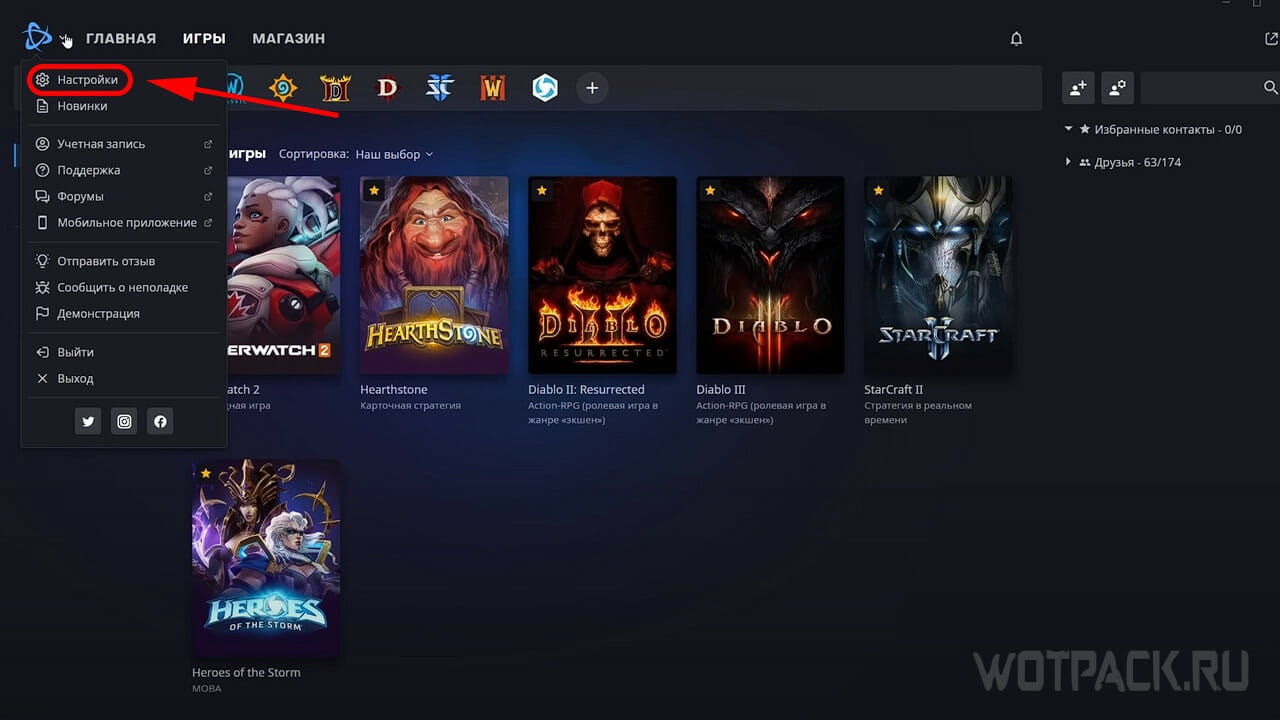Screen dimensions: 1280x720
Task: Toggle favorite star on Diablo II: Resurrected card
Action: pos(542,190)
